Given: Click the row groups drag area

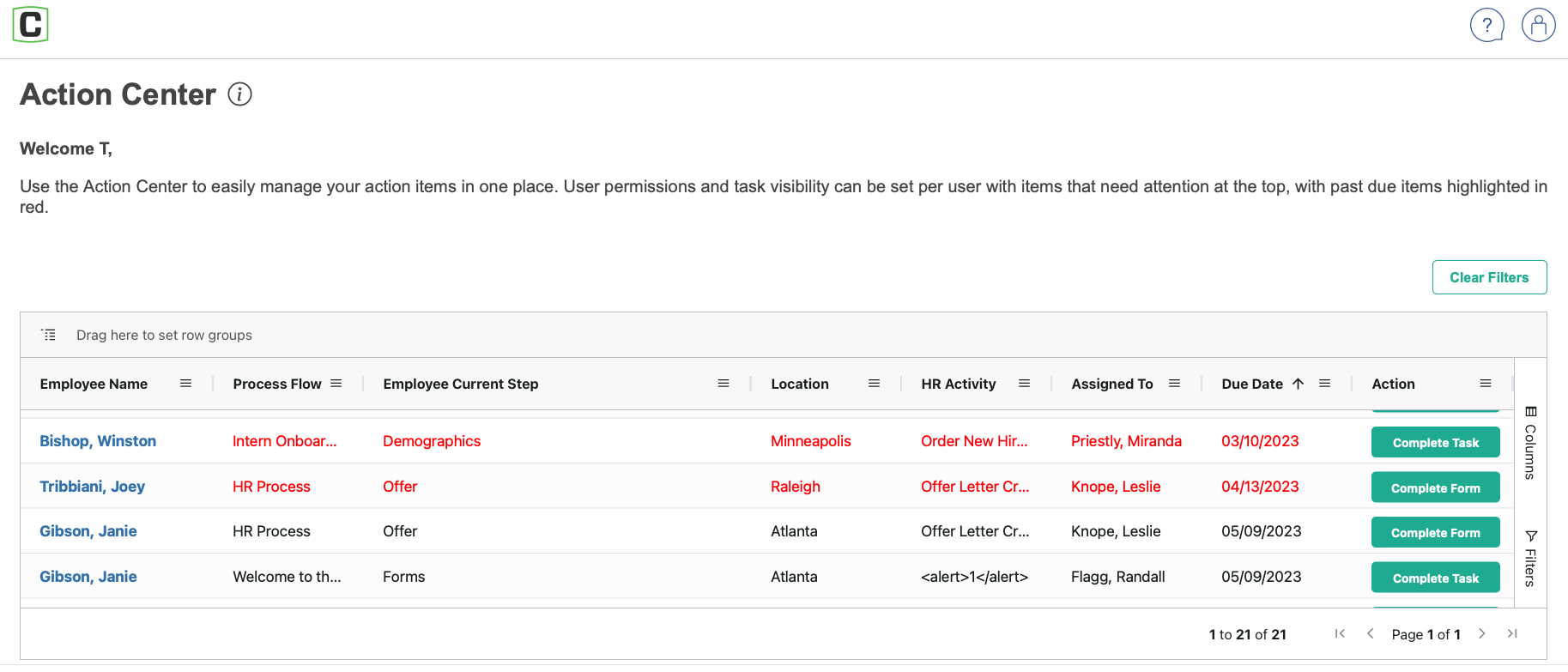Looking at the screenshot, I should pyautogui.click(x=164, y=335).
